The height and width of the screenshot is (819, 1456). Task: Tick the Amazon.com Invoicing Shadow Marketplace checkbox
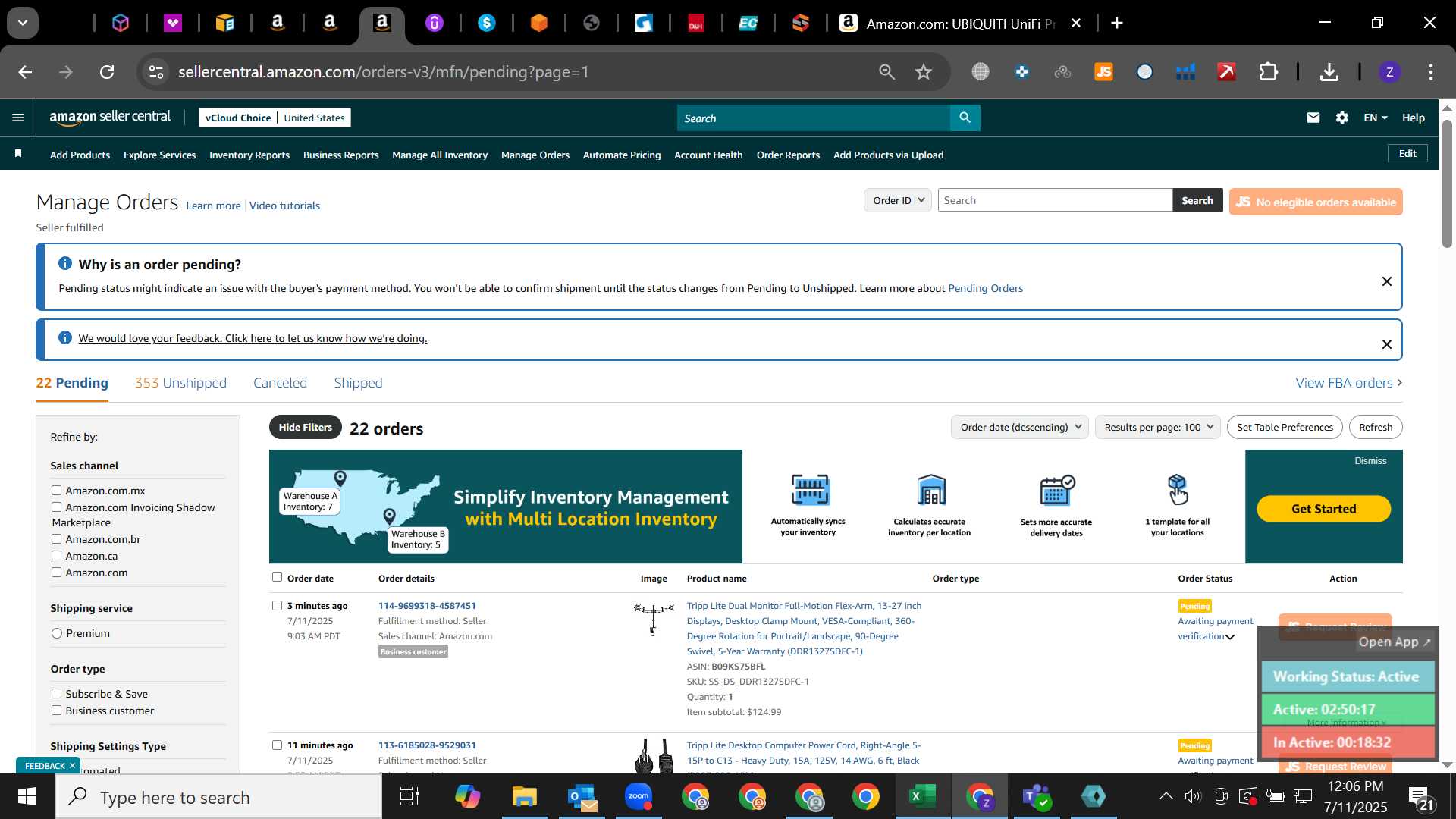56,507
